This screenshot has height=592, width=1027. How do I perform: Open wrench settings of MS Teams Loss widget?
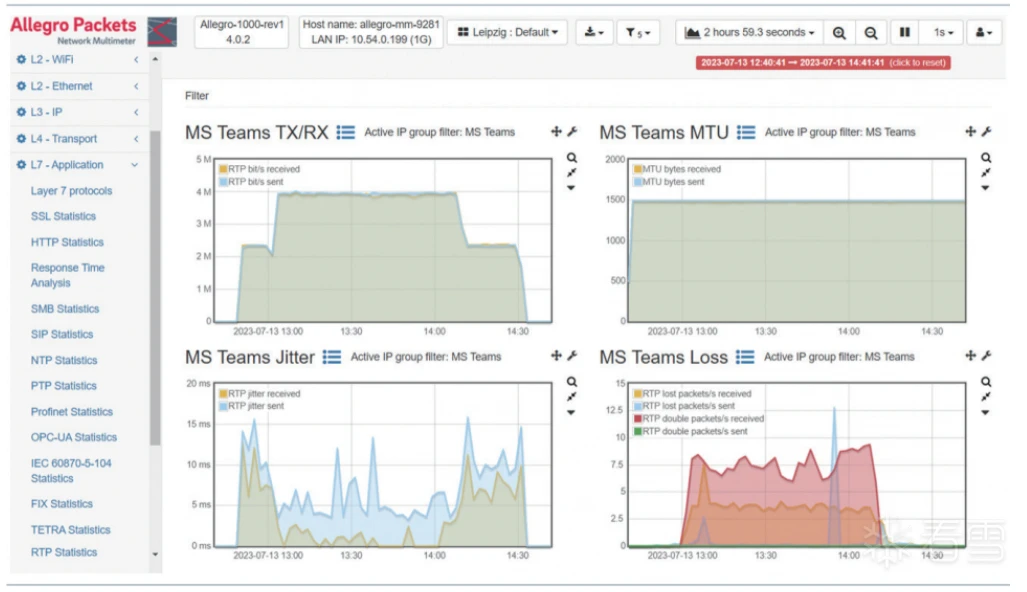[986, 356]
